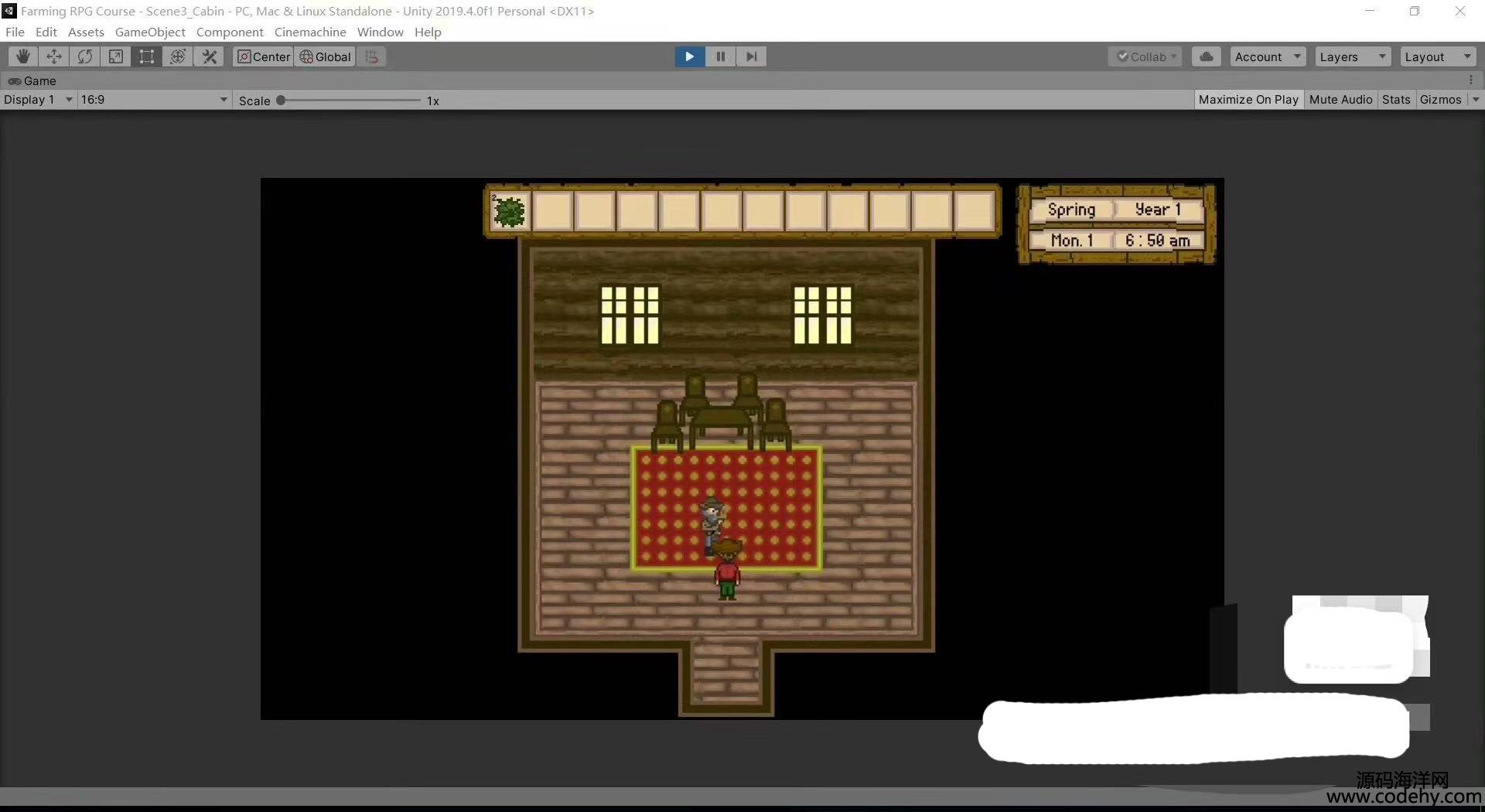Screen dimensions: 1485x812
Task: Pause the game playback
Action: click(720, 56)
